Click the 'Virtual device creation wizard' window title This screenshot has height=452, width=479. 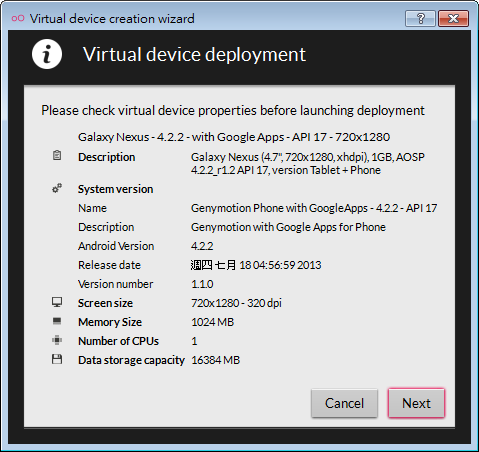(x=112, y=19)
